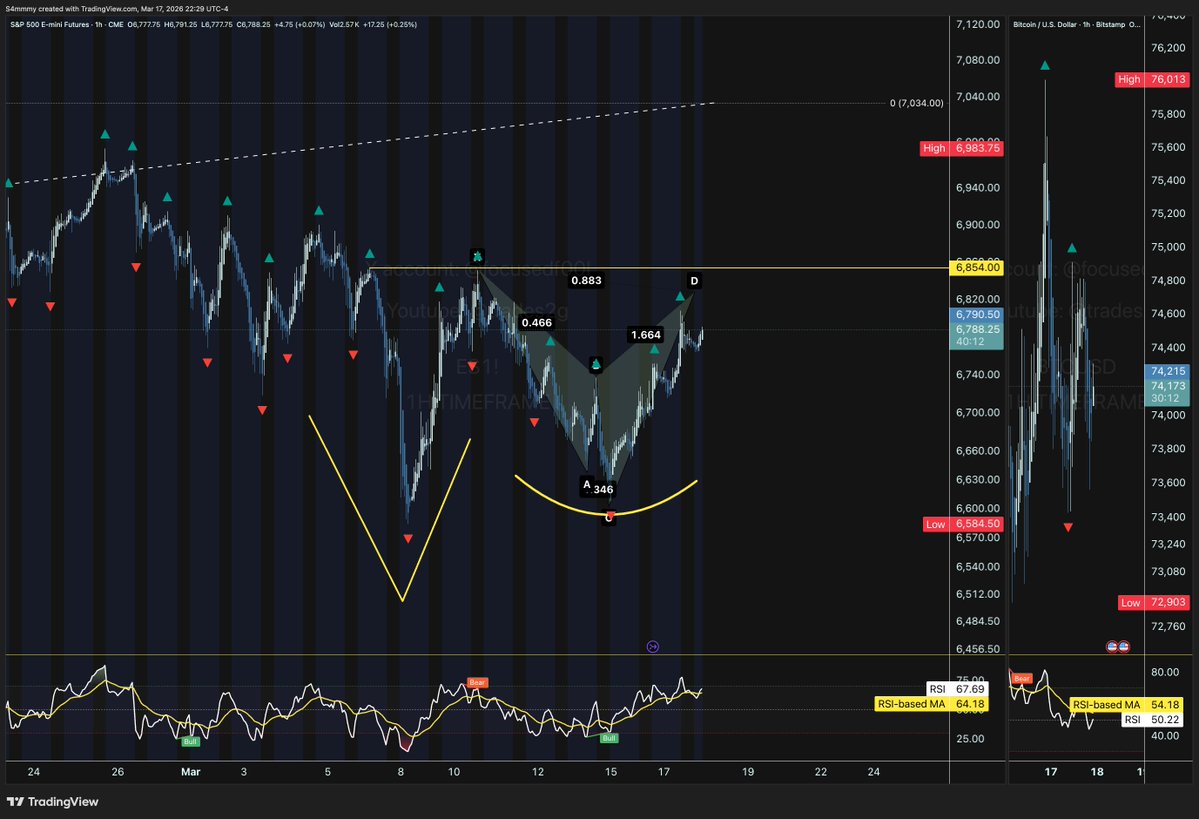
Task: Click the green up-triangle marker at Bitcoin's highest peak
Action: (x=1045, y=66)
